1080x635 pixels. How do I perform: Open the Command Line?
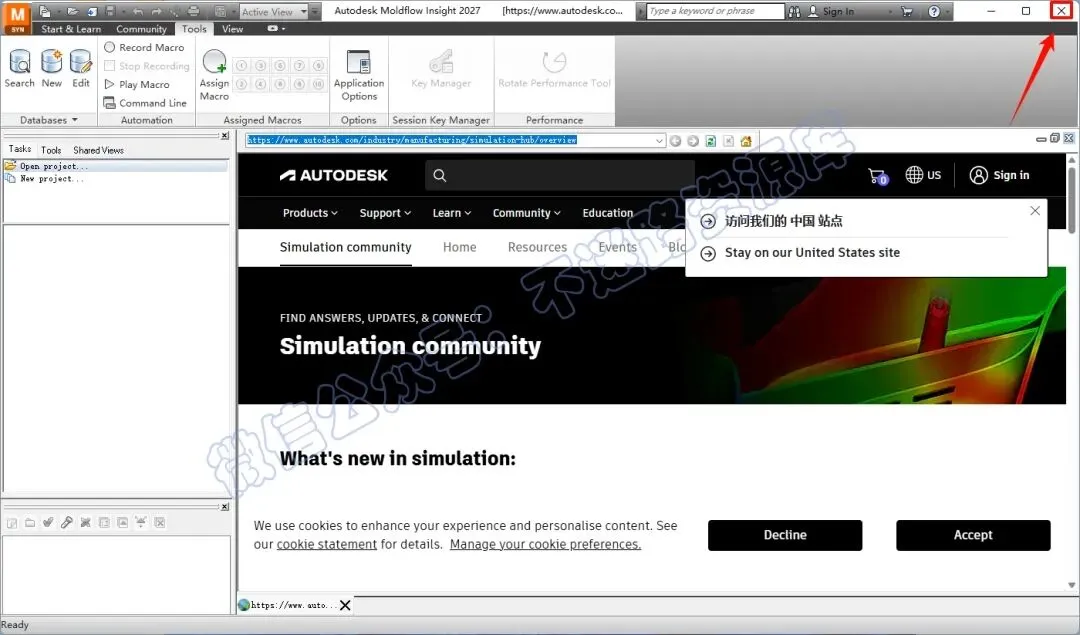(x=145, y=103)
